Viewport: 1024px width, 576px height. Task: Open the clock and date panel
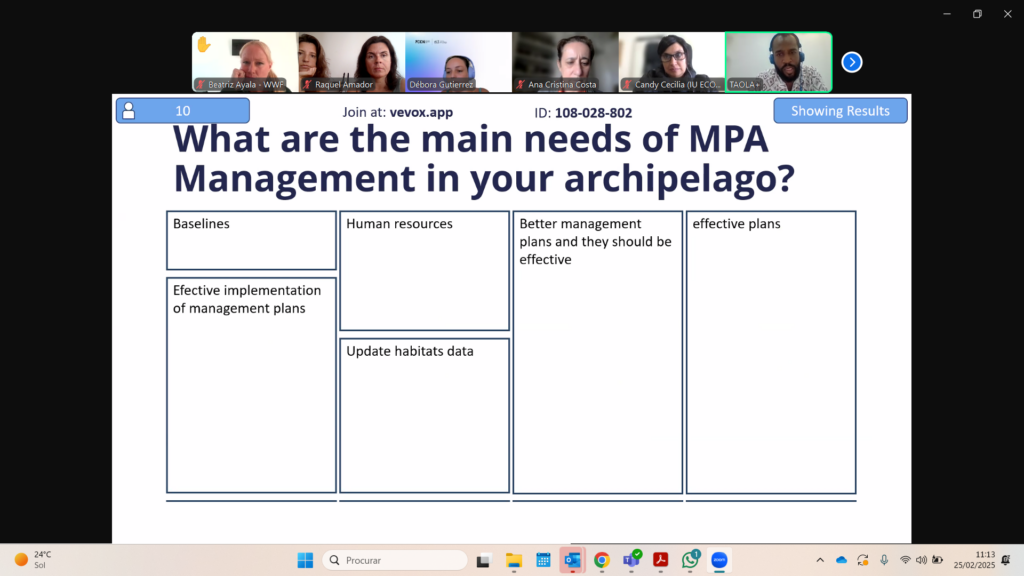974,560
